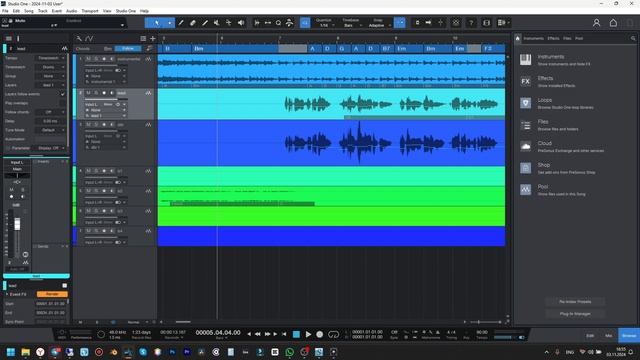
Task: Click the Bm chord in chord track
Action: [x=199, y=49]
